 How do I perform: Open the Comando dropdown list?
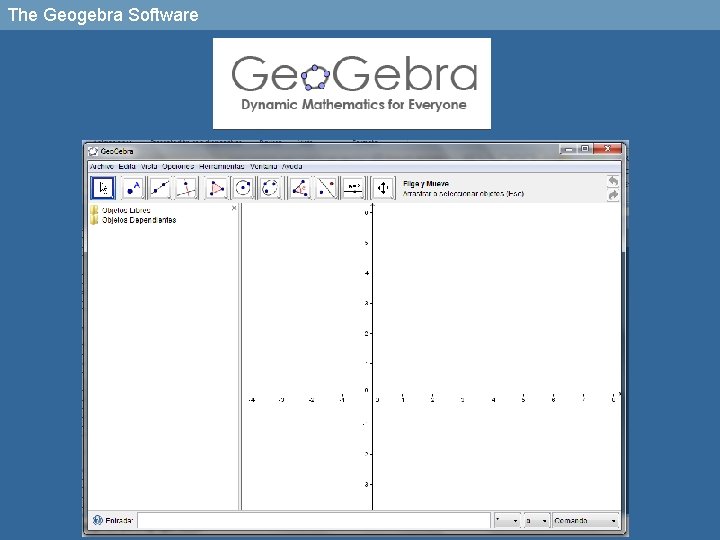[x=585, y=521]
